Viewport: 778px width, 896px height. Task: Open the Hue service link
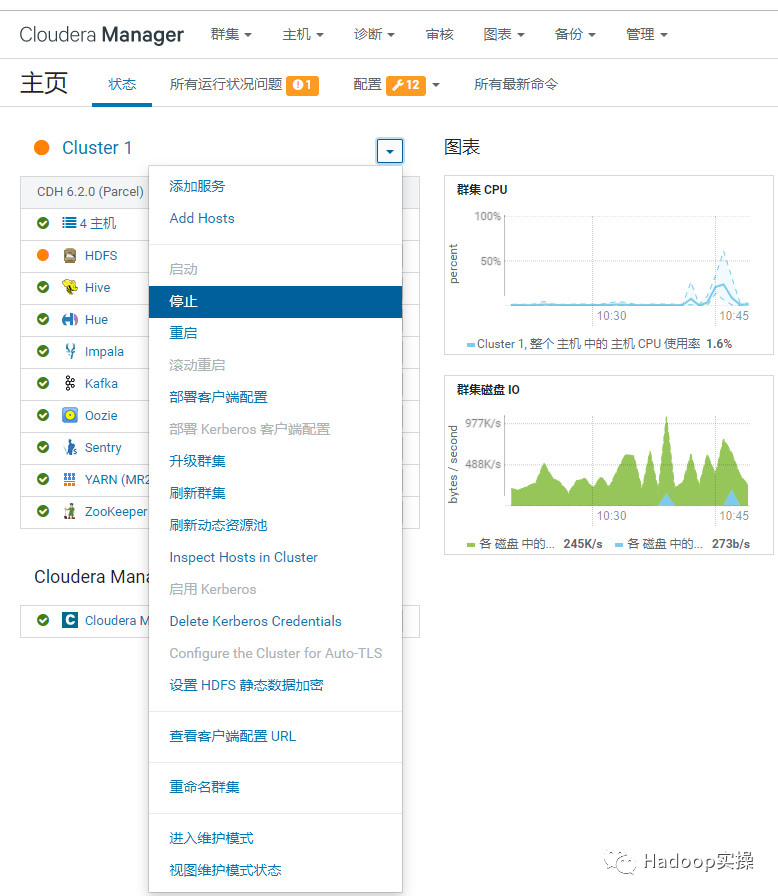[x=96, y=319]
